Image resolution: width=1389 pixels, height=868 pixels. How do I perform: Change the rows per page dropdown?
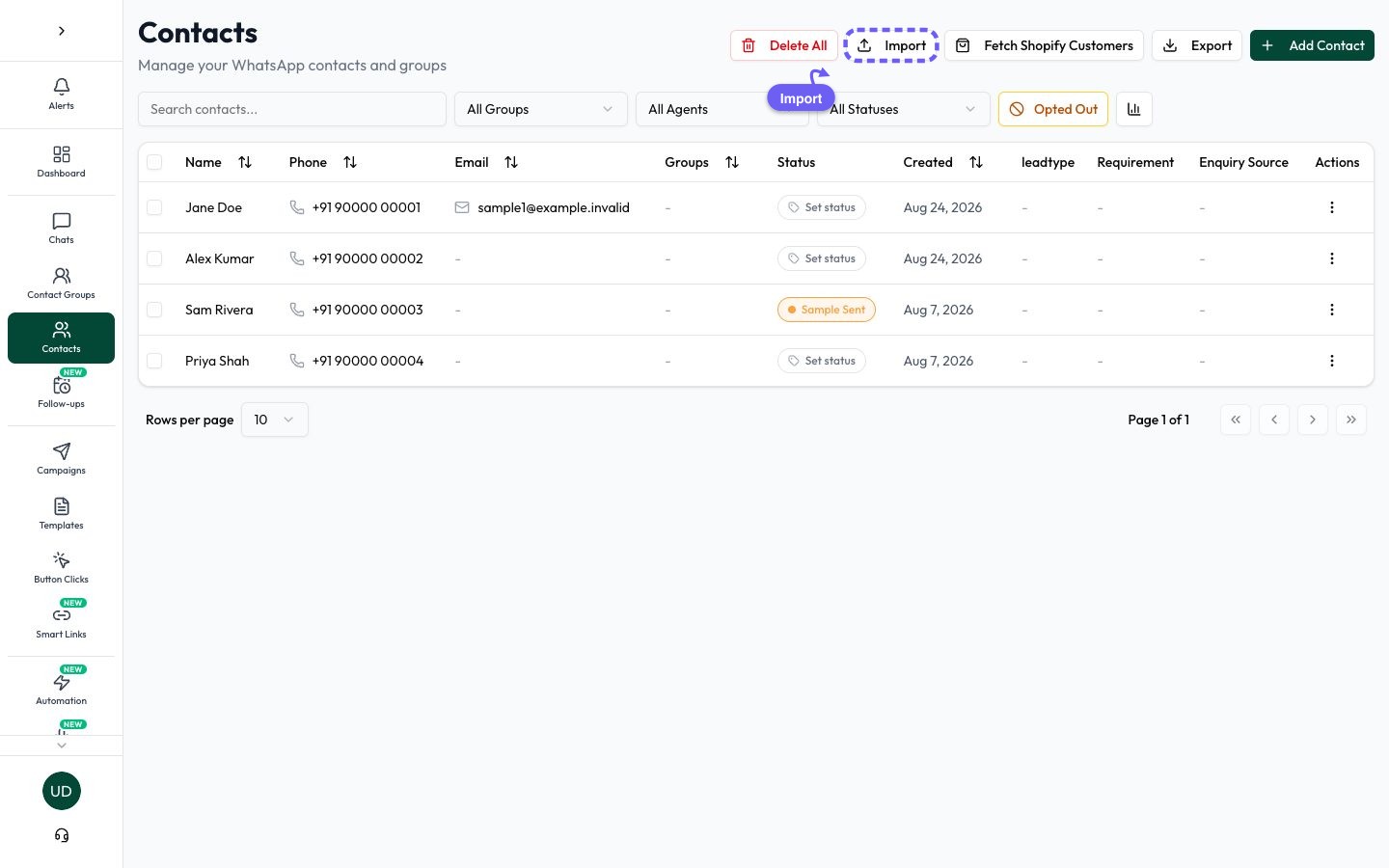274,420
